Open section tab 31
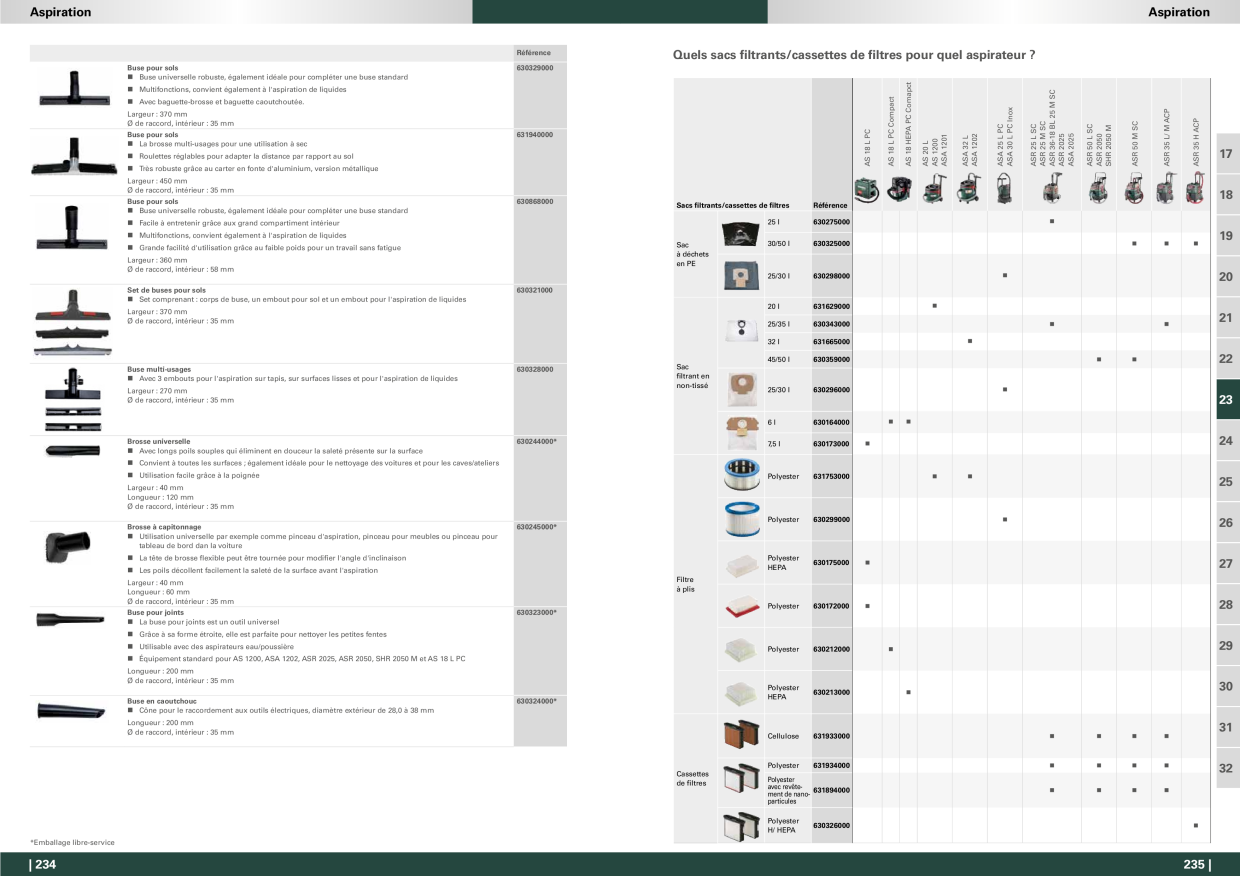This screenshot has height=876, width=1240. click(x=1226, y=728)
